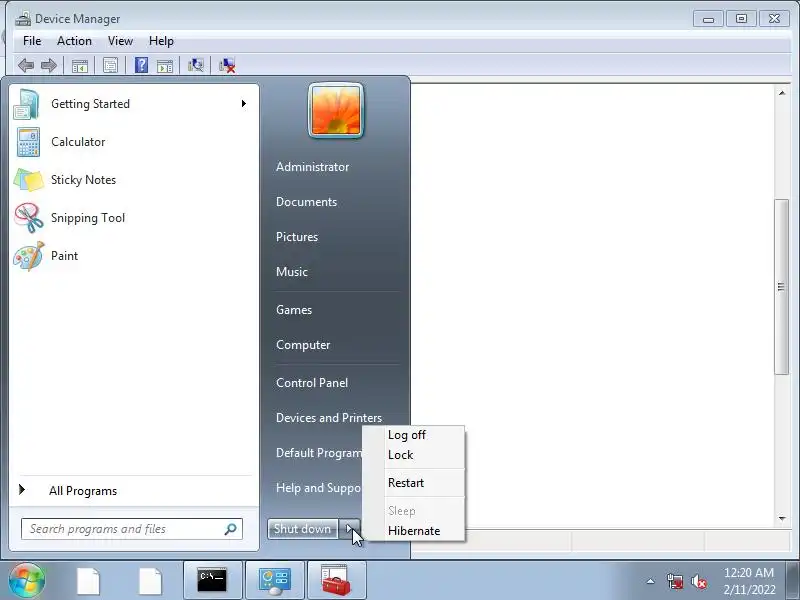Open the first blank document taskbar icon

88,581
